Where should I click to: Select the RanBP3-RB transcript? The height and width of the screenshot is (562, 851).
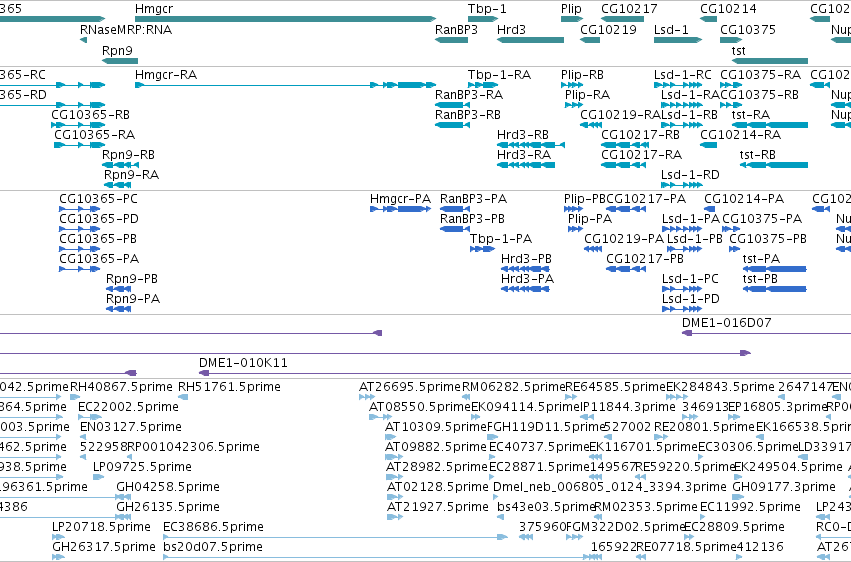tap(453, 125)
